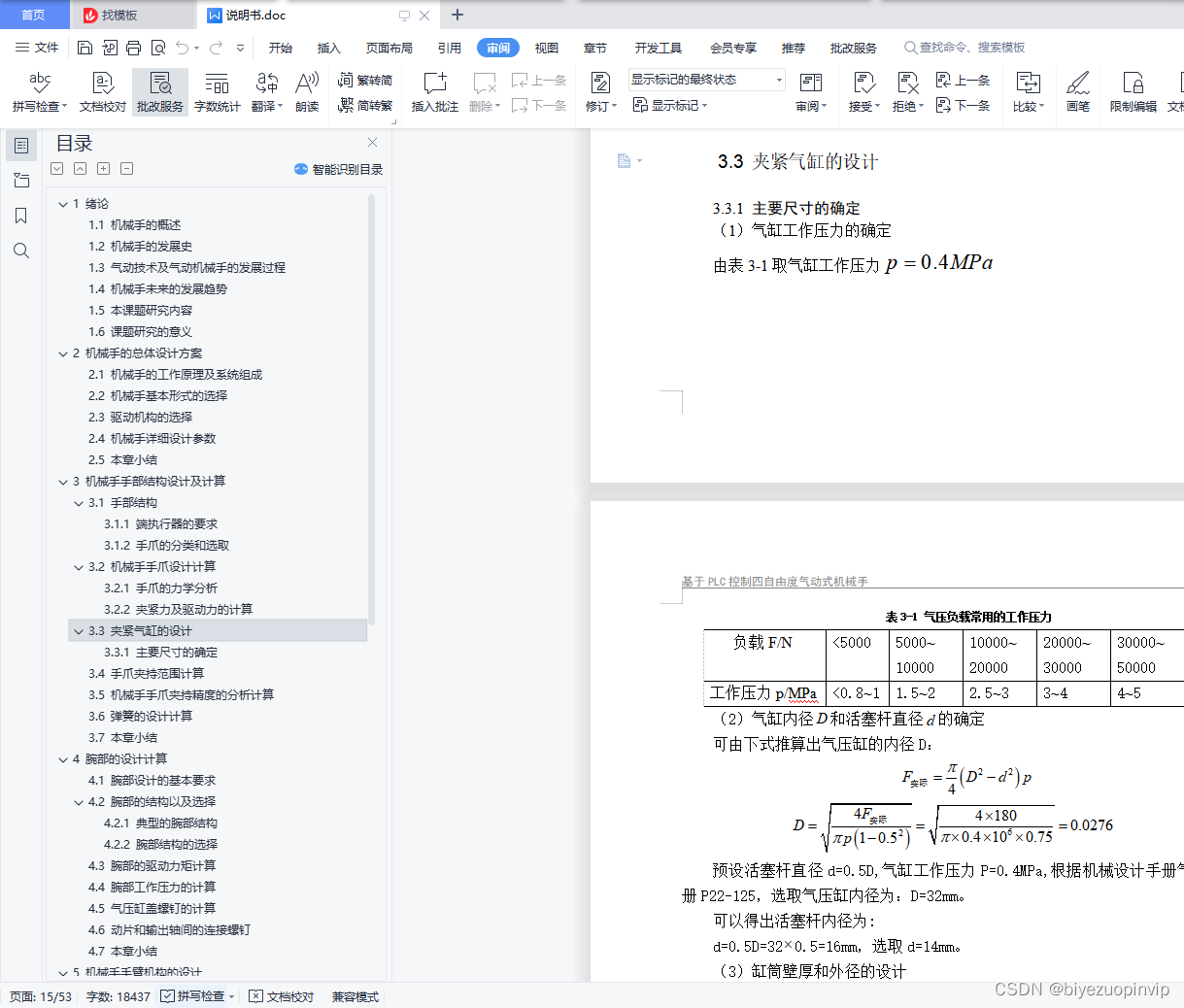Collapse the 4.2 腕部的结构以及选择 node

tap(79, 802)
